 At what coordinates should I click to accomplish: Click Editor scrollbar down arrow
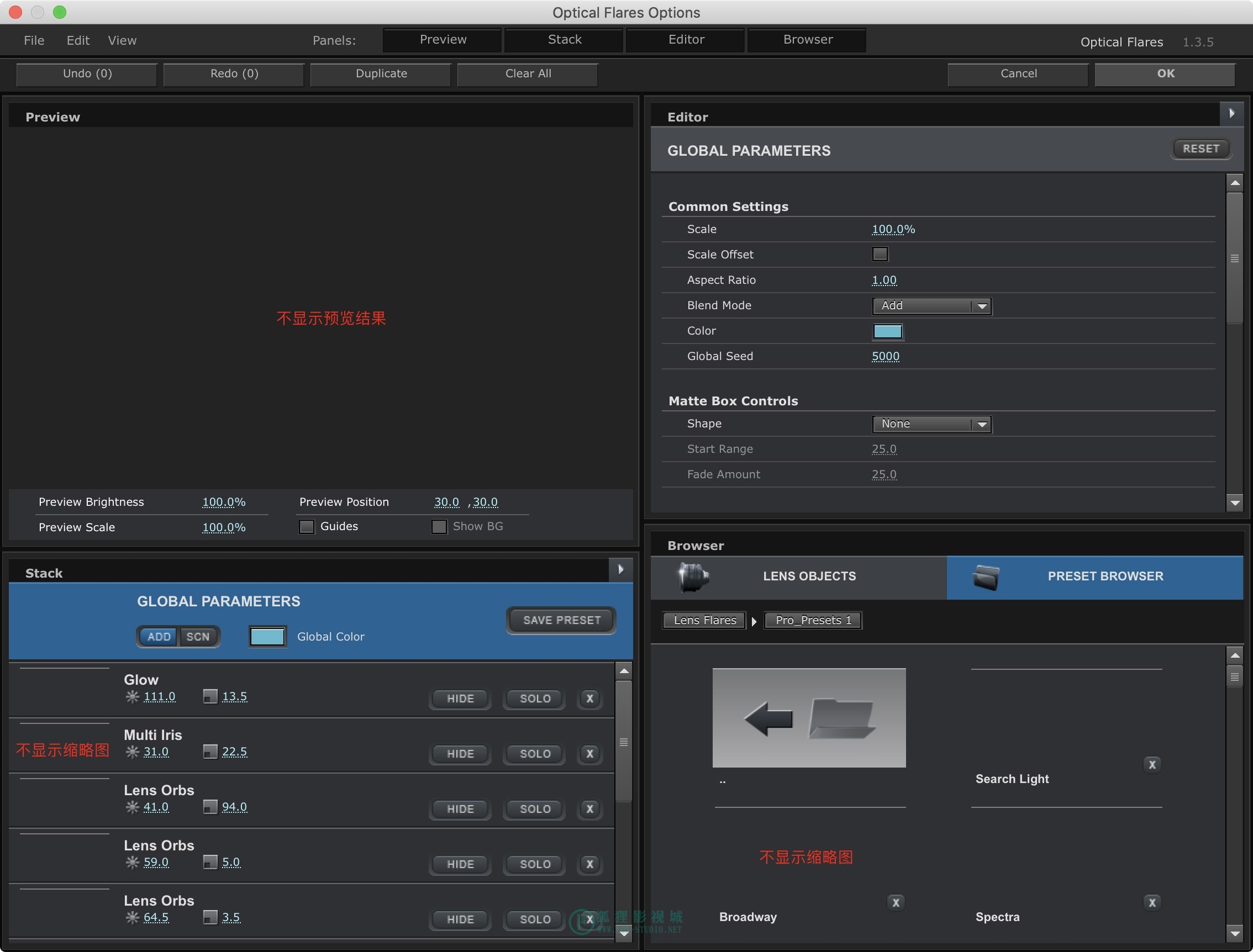point(1234,503)
